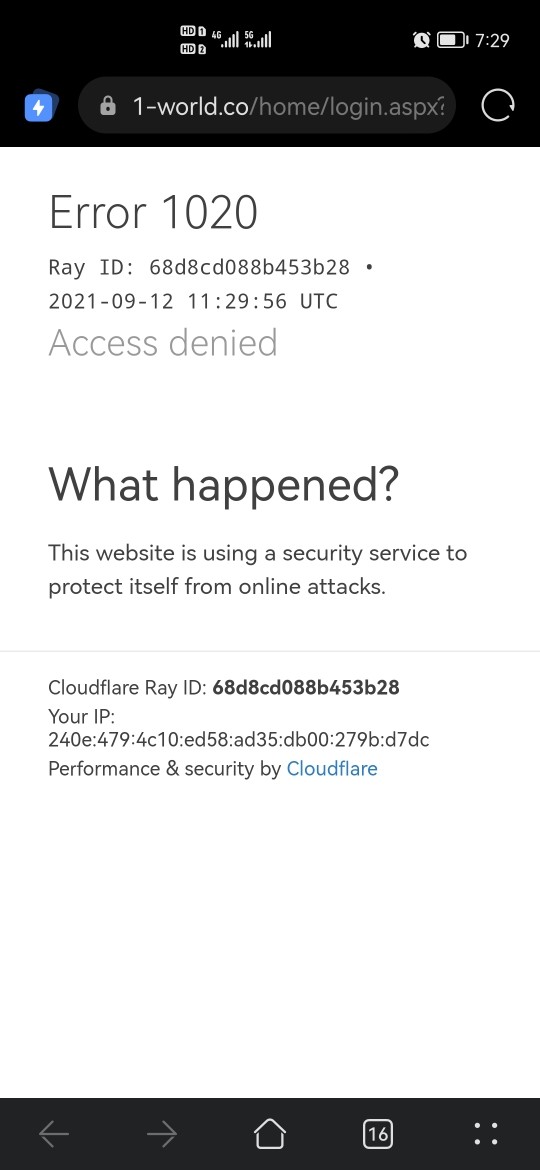Select the 1-world.co address bar

[267, 106]
